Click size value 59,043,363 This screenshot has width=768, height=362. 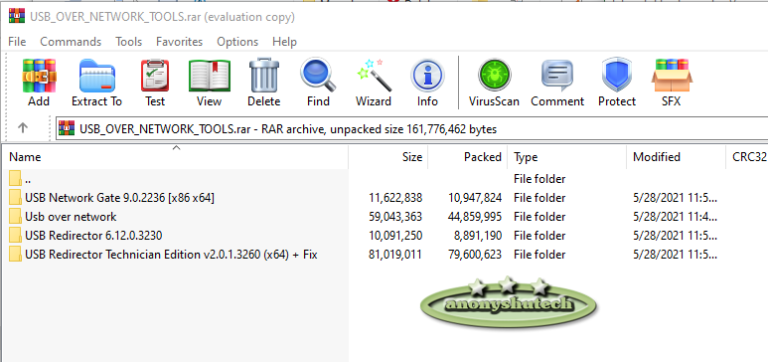pos(395,217)
